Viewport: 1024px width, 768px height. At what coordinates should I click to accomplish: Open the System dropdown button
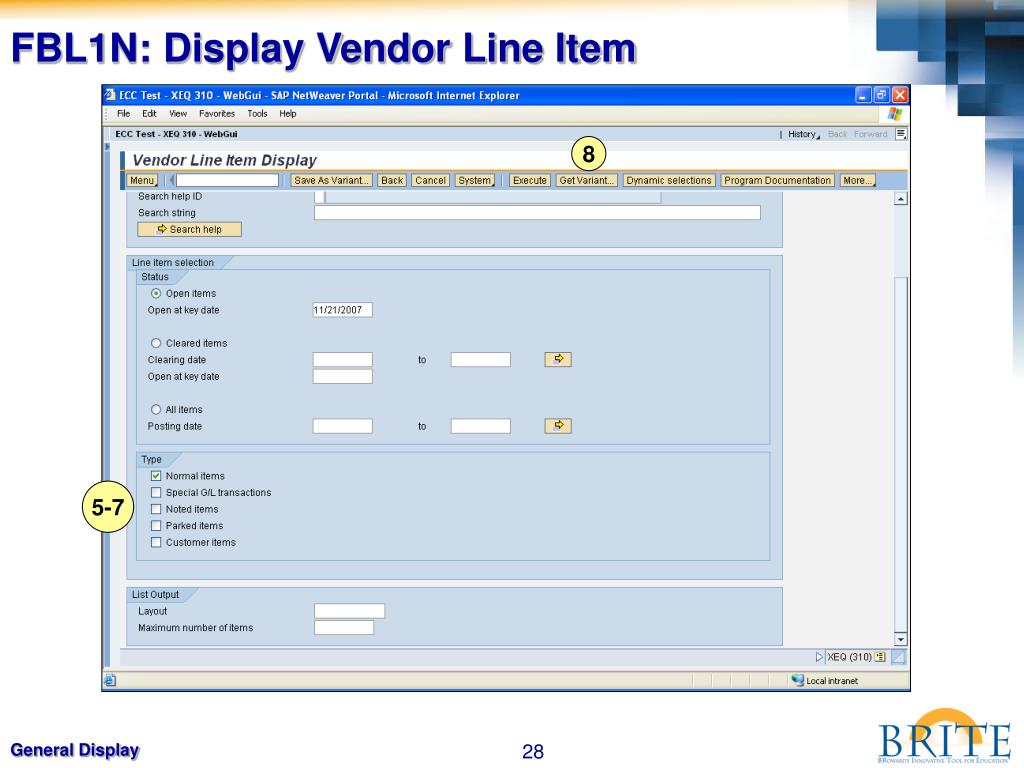[x=475, y=180]
